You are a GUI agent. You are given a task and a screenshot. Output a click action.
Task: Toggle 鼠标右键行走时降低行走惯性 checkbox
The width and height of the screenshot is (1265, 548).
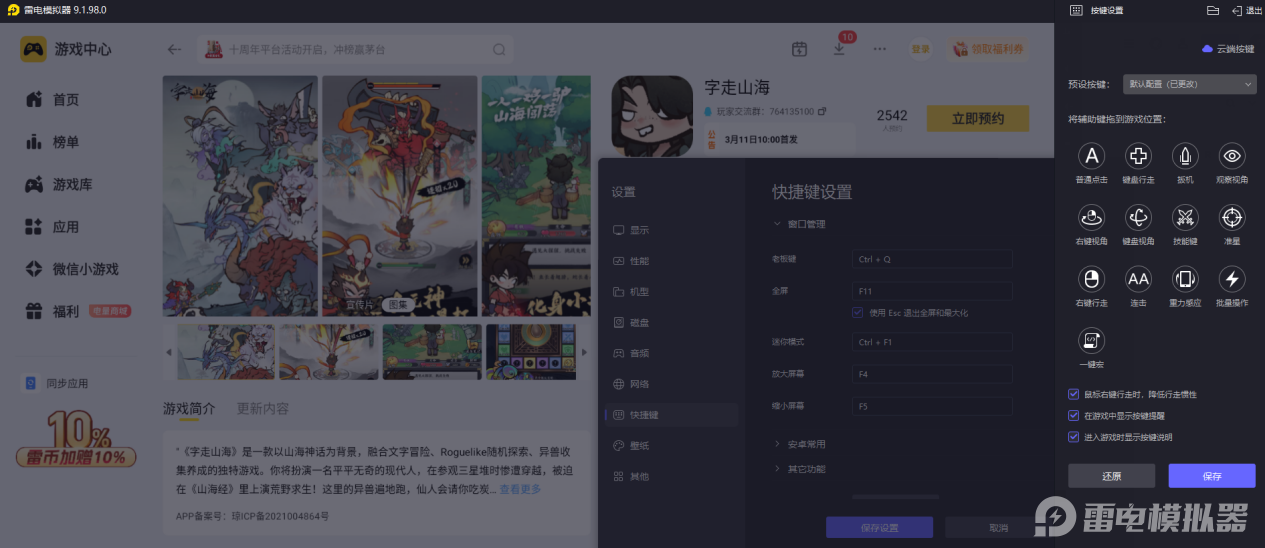(x=1074, y=394)
